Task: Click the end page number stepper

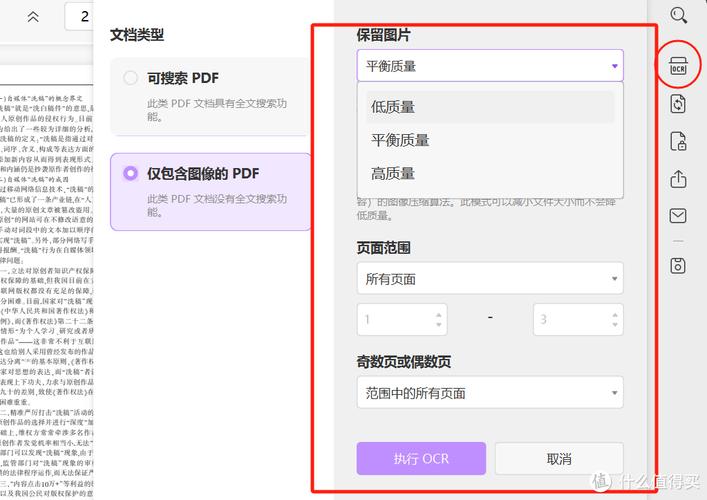Action: (x=611, y=319)
